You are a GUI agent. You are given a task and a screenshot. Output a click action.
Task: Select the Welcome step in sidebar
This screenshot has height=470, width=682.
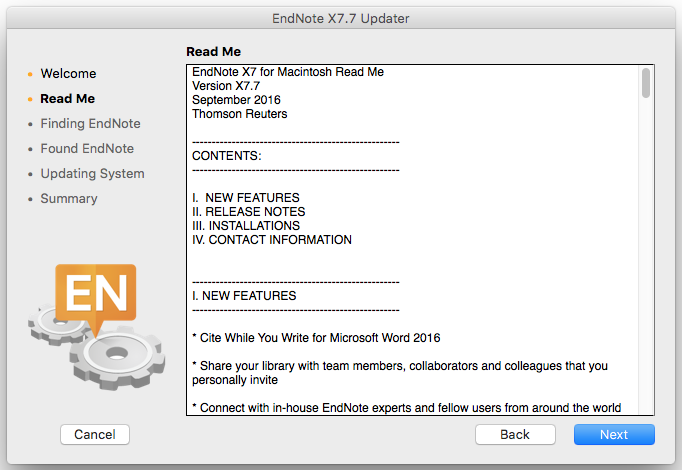pos(68,74)
